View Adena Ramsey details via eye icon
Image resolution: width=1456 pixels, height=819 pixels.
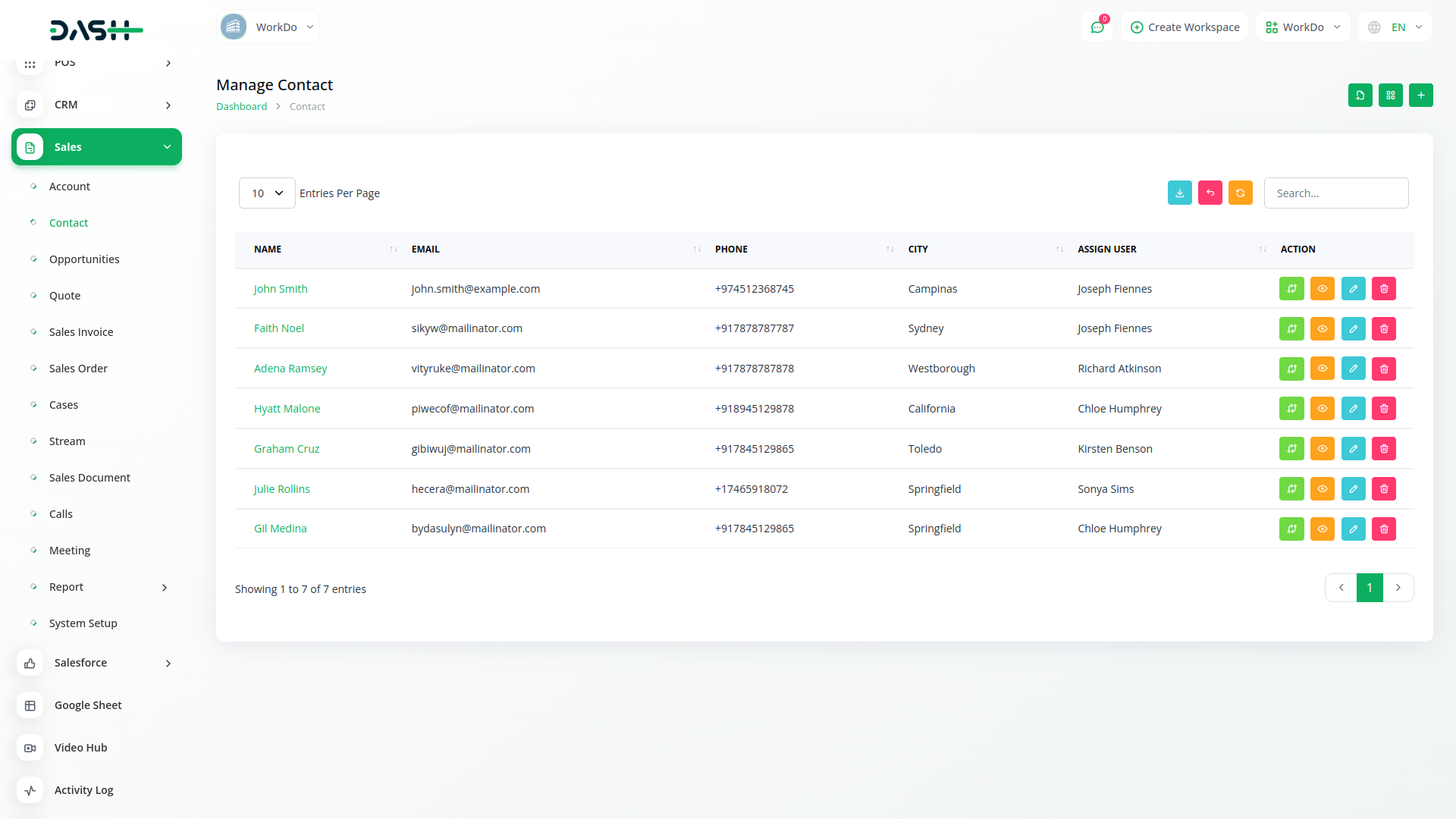[1322, 369]
